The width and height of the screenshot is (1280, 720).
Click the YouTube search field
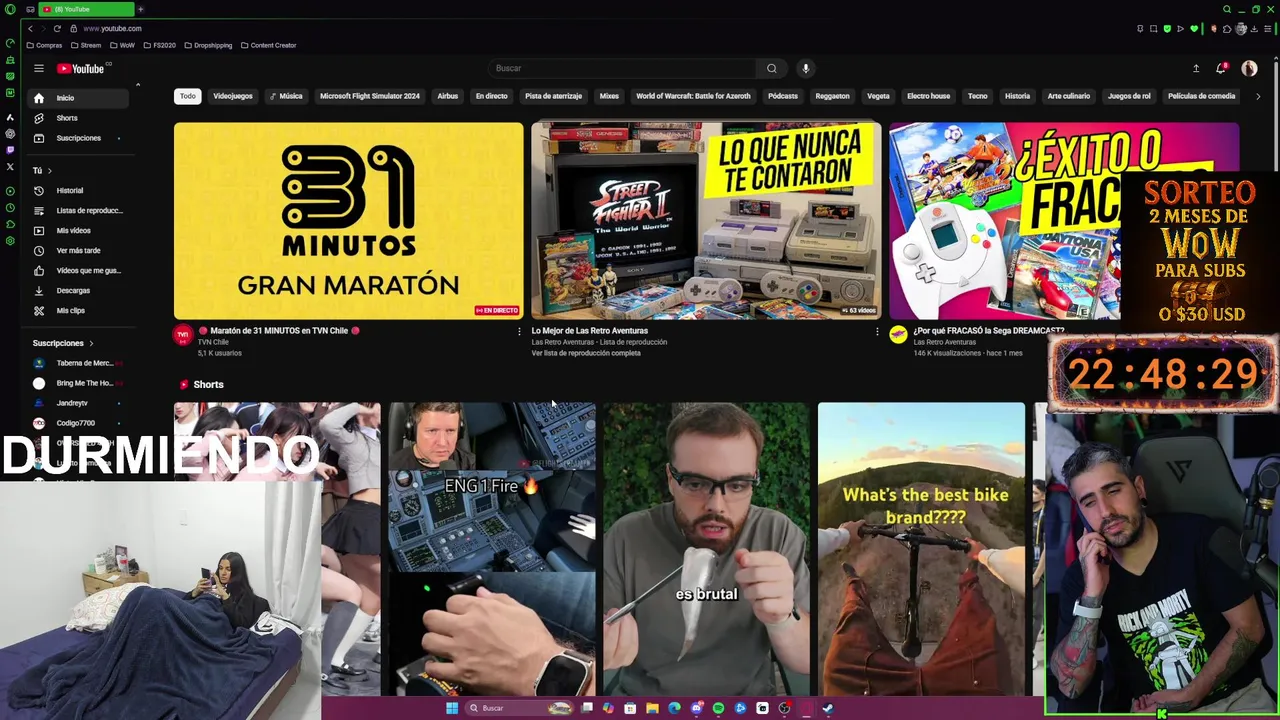624,68
